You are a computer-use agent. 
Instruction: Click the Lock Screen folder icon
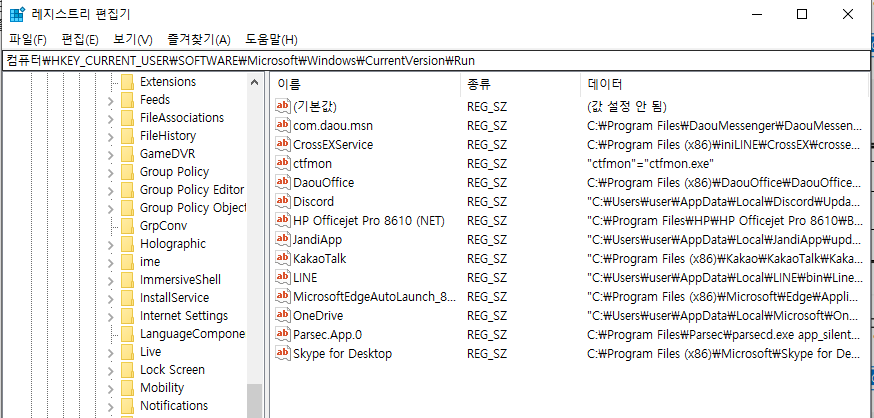128,370
